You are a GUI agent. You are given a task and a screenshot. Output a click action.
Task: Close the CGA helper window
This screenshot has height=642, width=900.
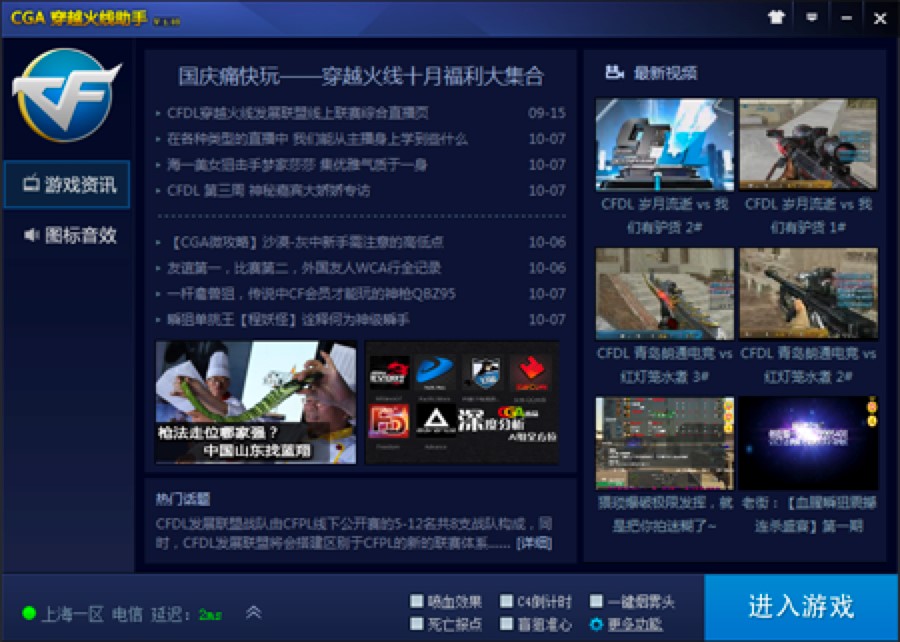tap(880, 18)
